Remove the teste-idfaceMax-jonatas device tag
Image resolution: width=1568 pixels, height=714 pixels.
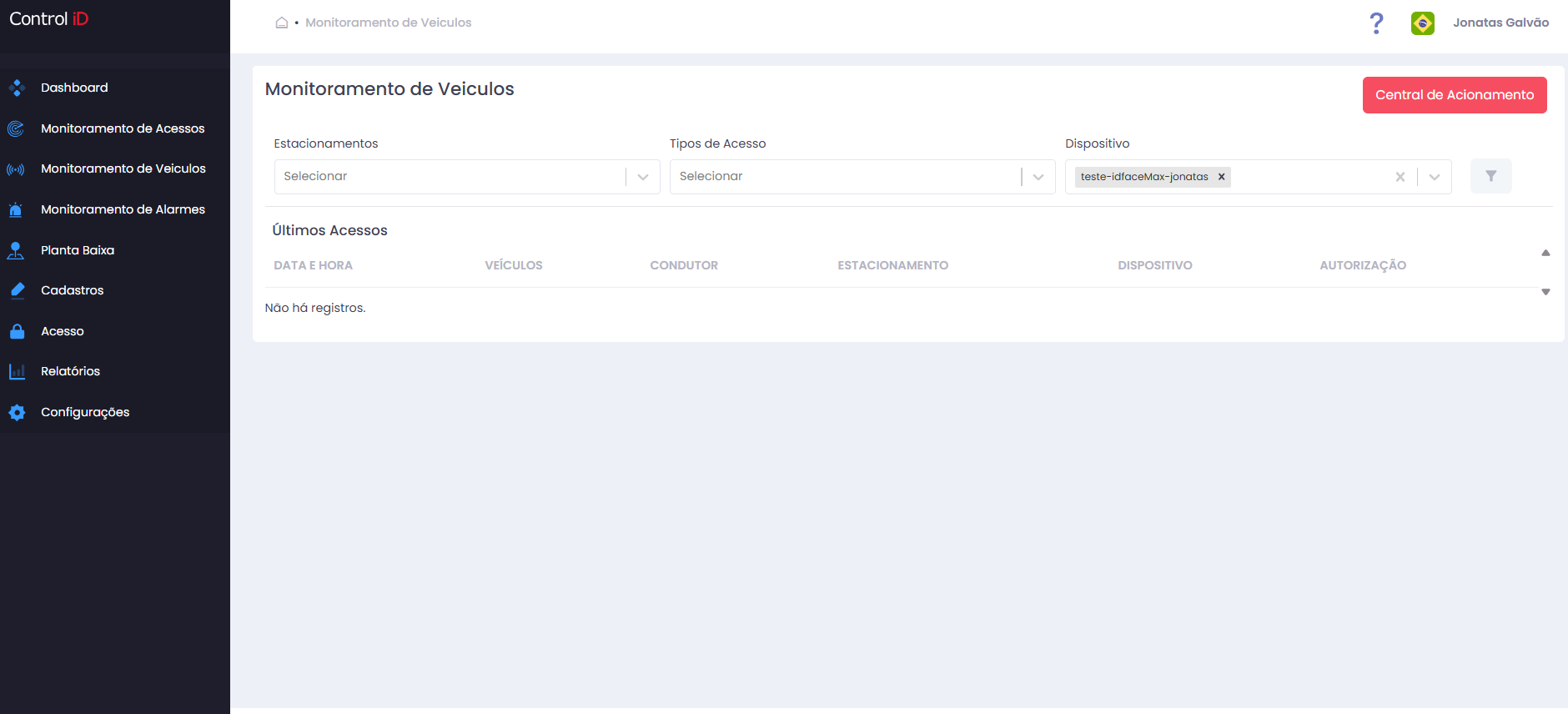1221,177
